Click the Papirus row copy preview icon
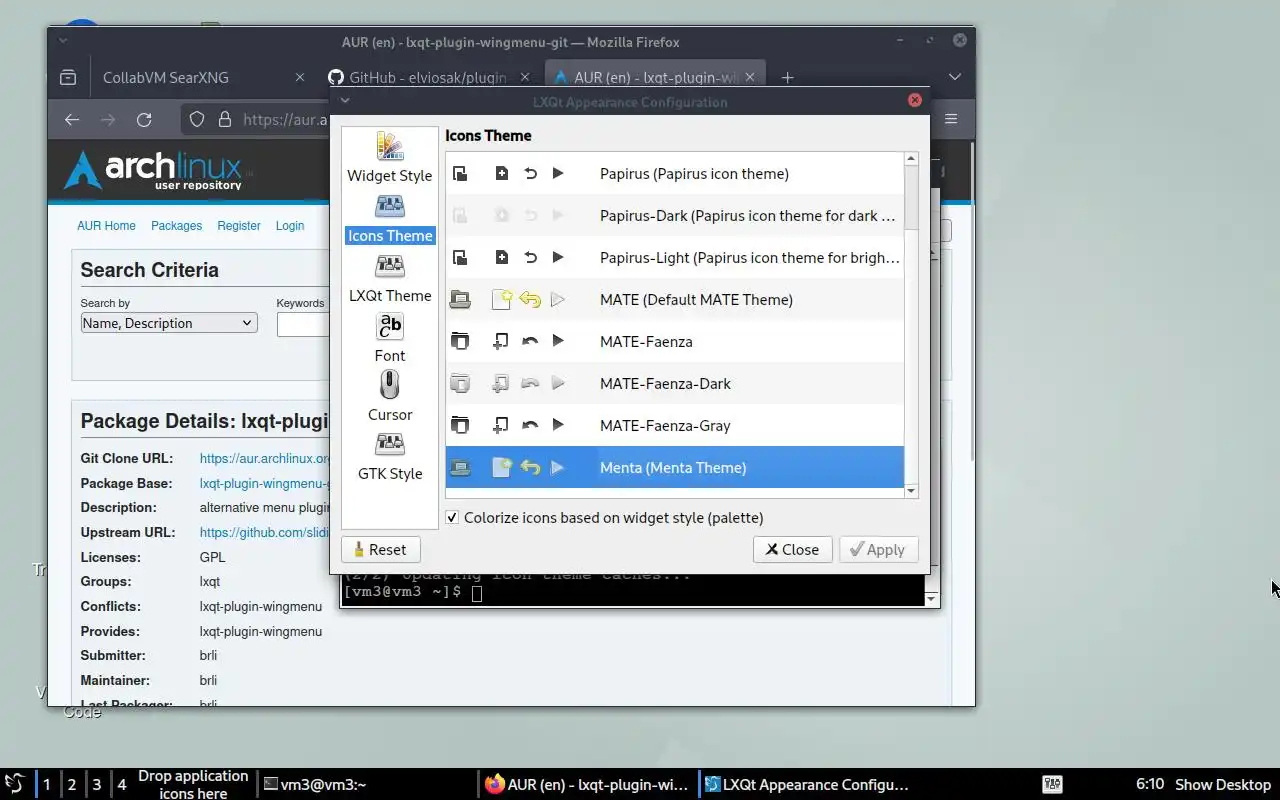1280x800 pixels. tap(460, 173)
